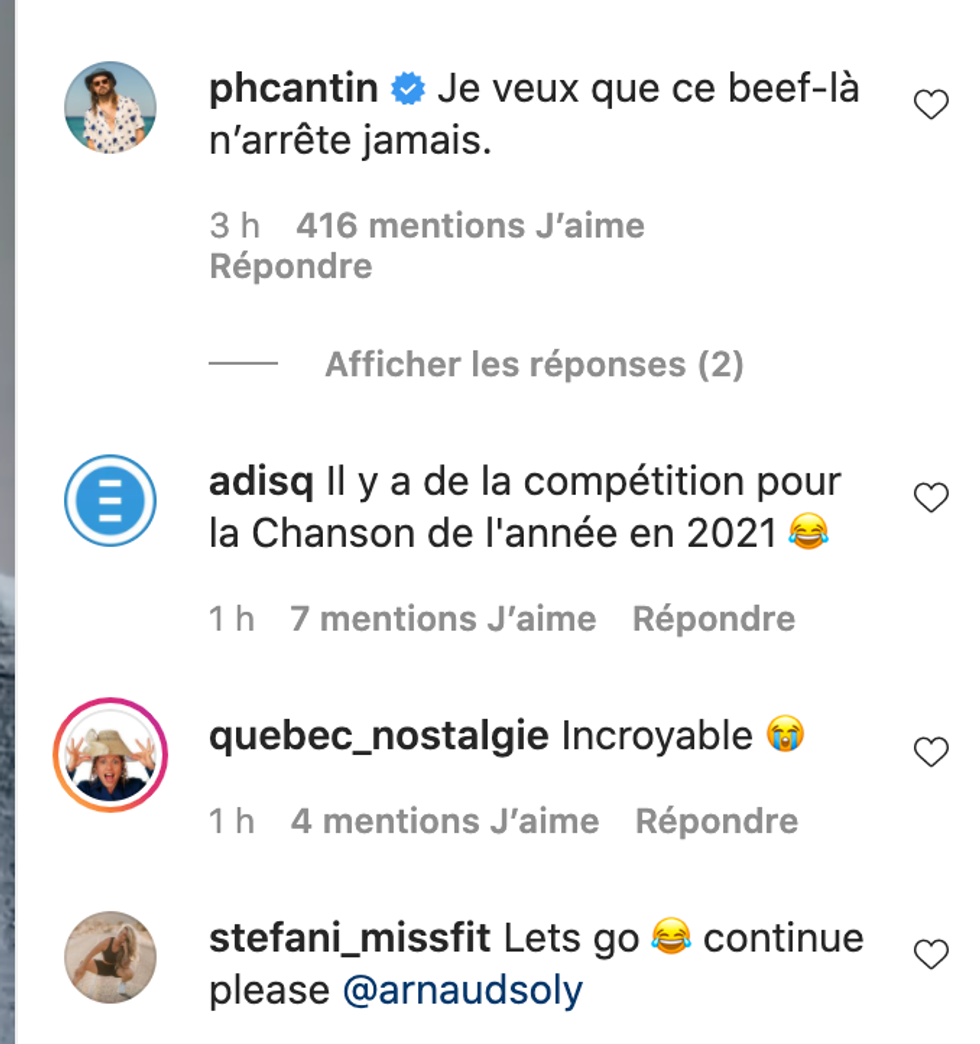
Task: Open the adisq username link
Action: click(x=262, y=482)
